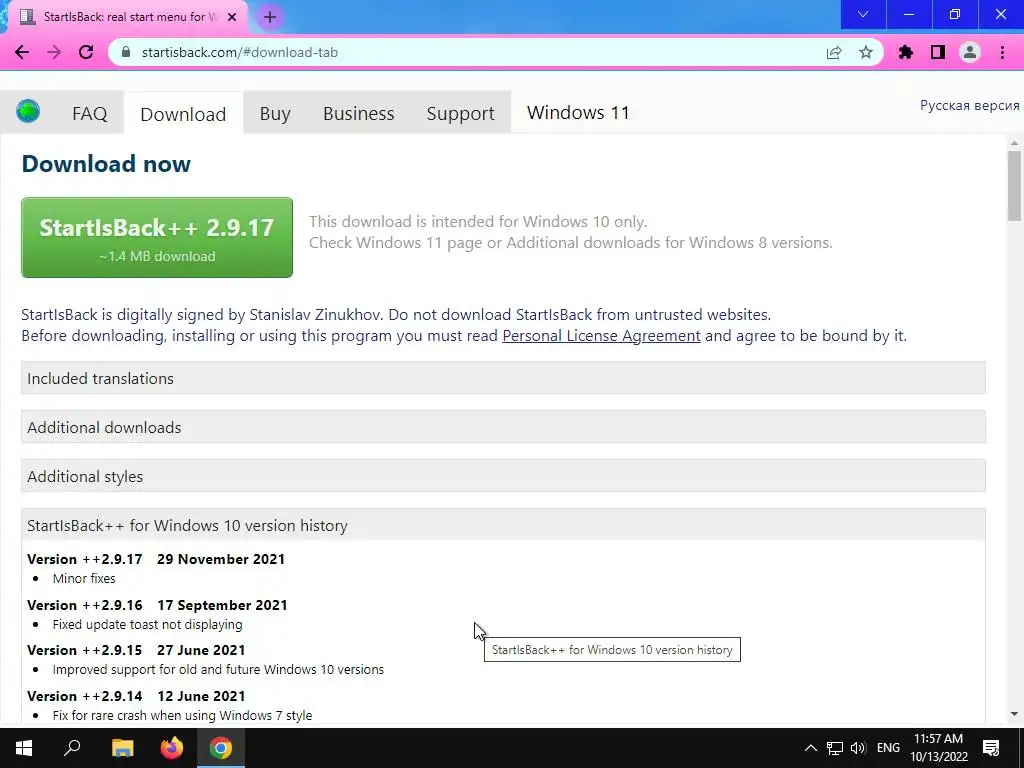Reload the page with the refresh icon
This screenshot has width=1024, height=768.
(x=86, y=52)
